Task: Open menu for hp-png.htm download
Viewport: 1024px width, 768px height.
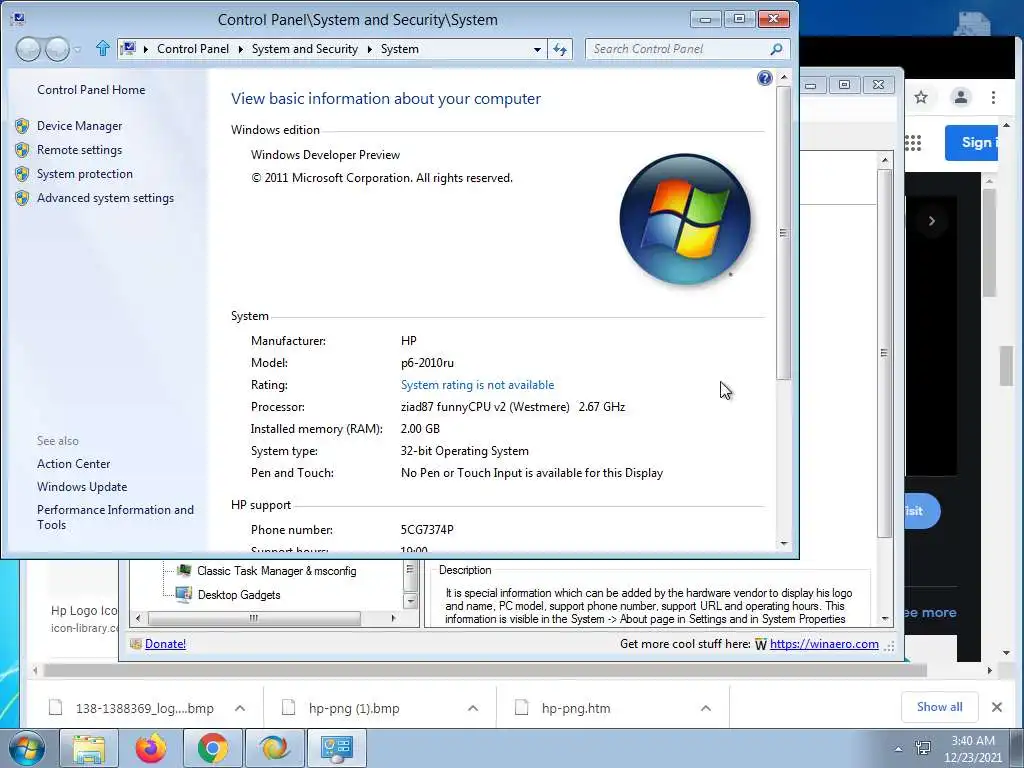Action: point(706,708)
